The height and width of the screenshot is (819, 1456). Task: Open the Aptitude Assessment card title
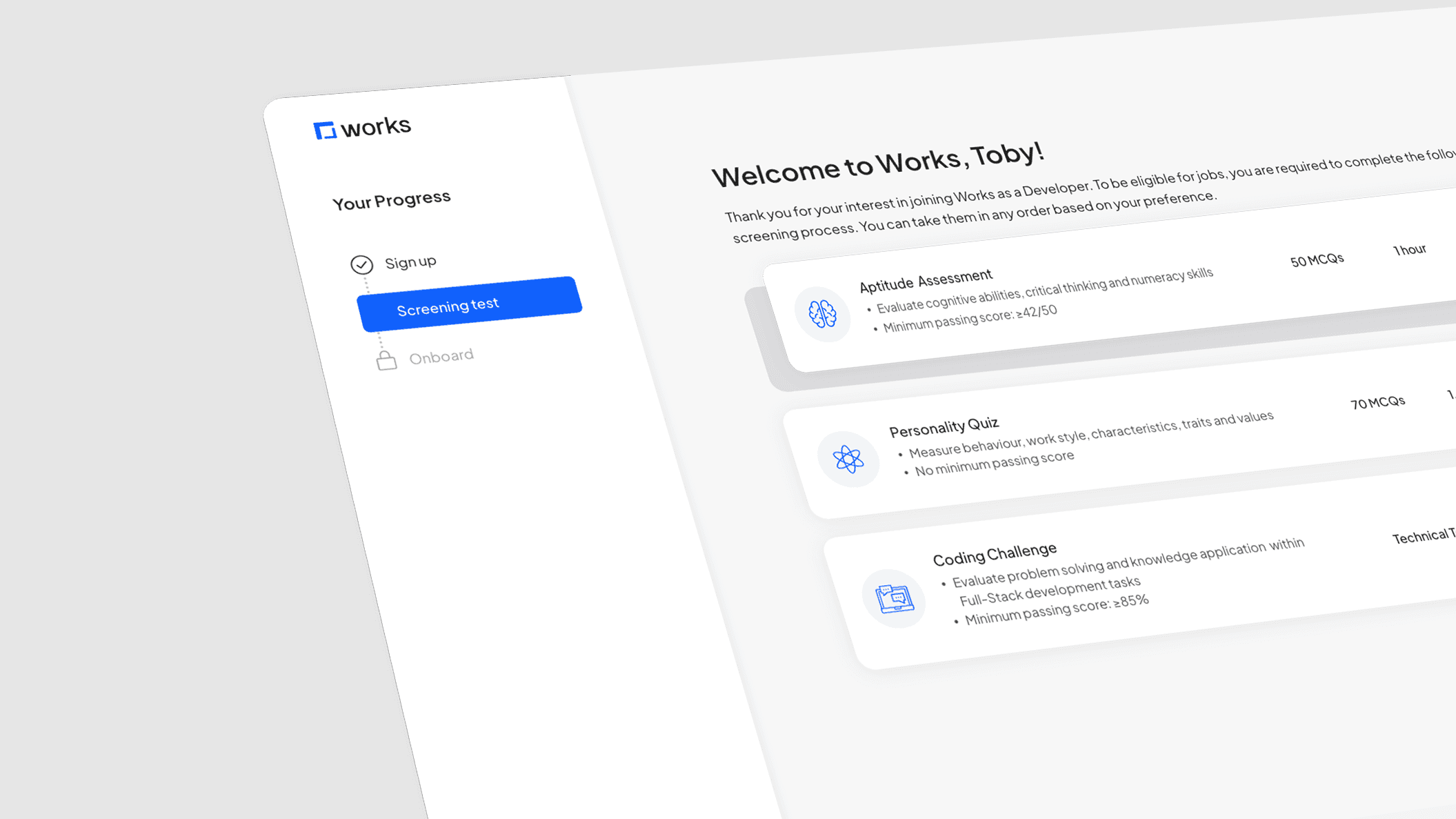(x=926, y=280)
